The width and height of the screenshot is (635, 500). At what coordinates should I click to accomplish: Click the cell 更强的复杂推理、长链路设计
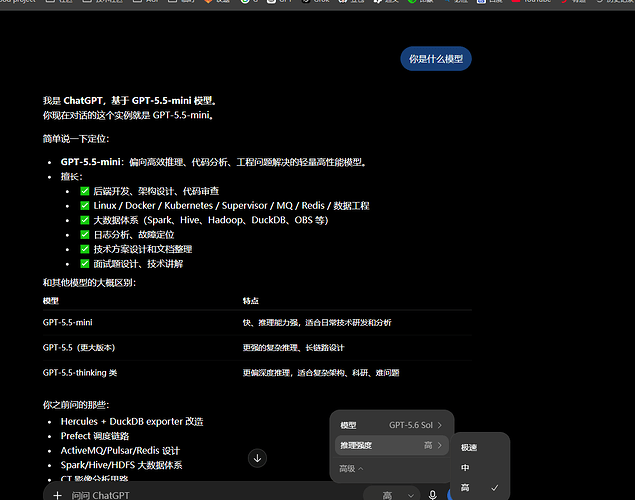click(x=293, y=348)
